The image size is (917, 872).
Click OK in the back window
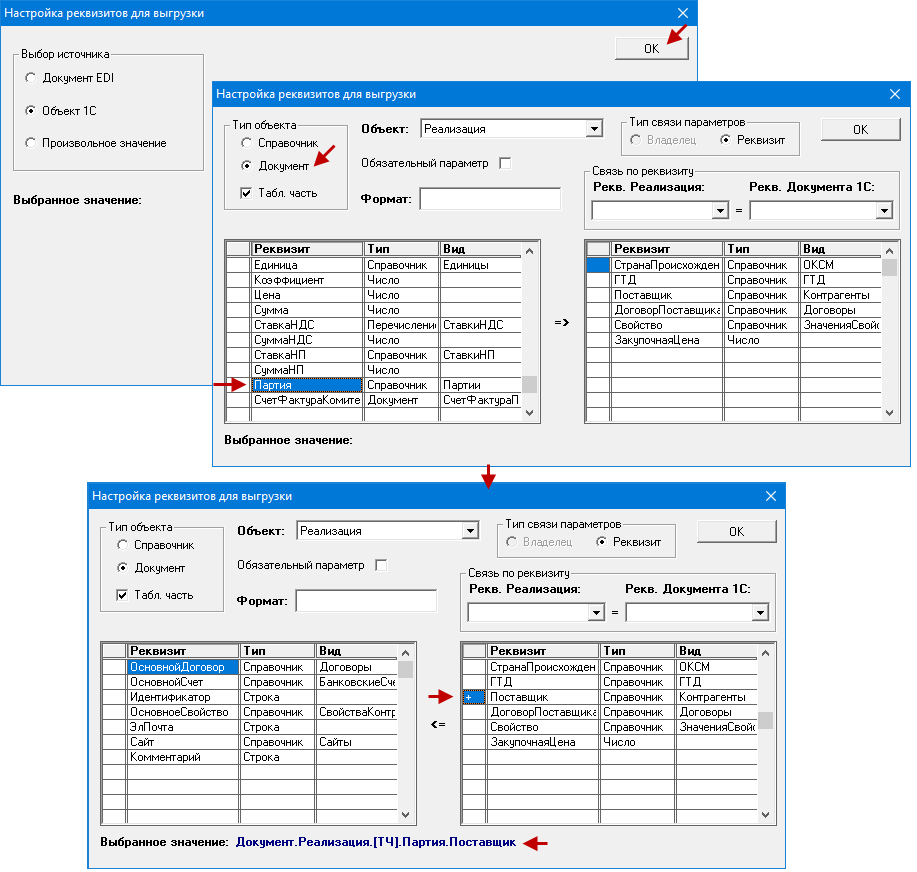pos(651,49)
